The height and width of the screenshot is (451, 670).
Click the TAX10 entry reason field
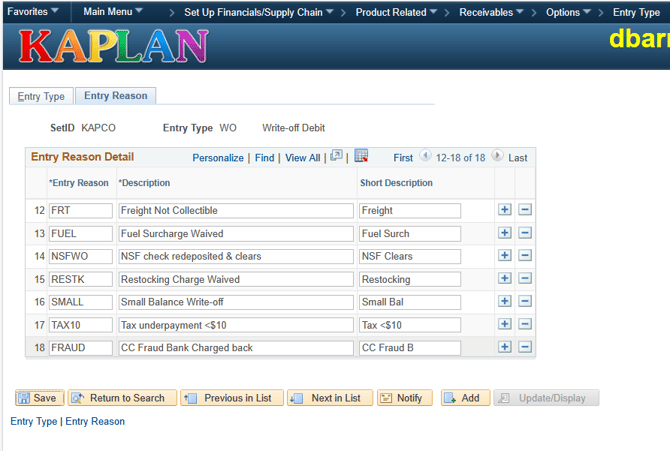[x=80, y=324]
